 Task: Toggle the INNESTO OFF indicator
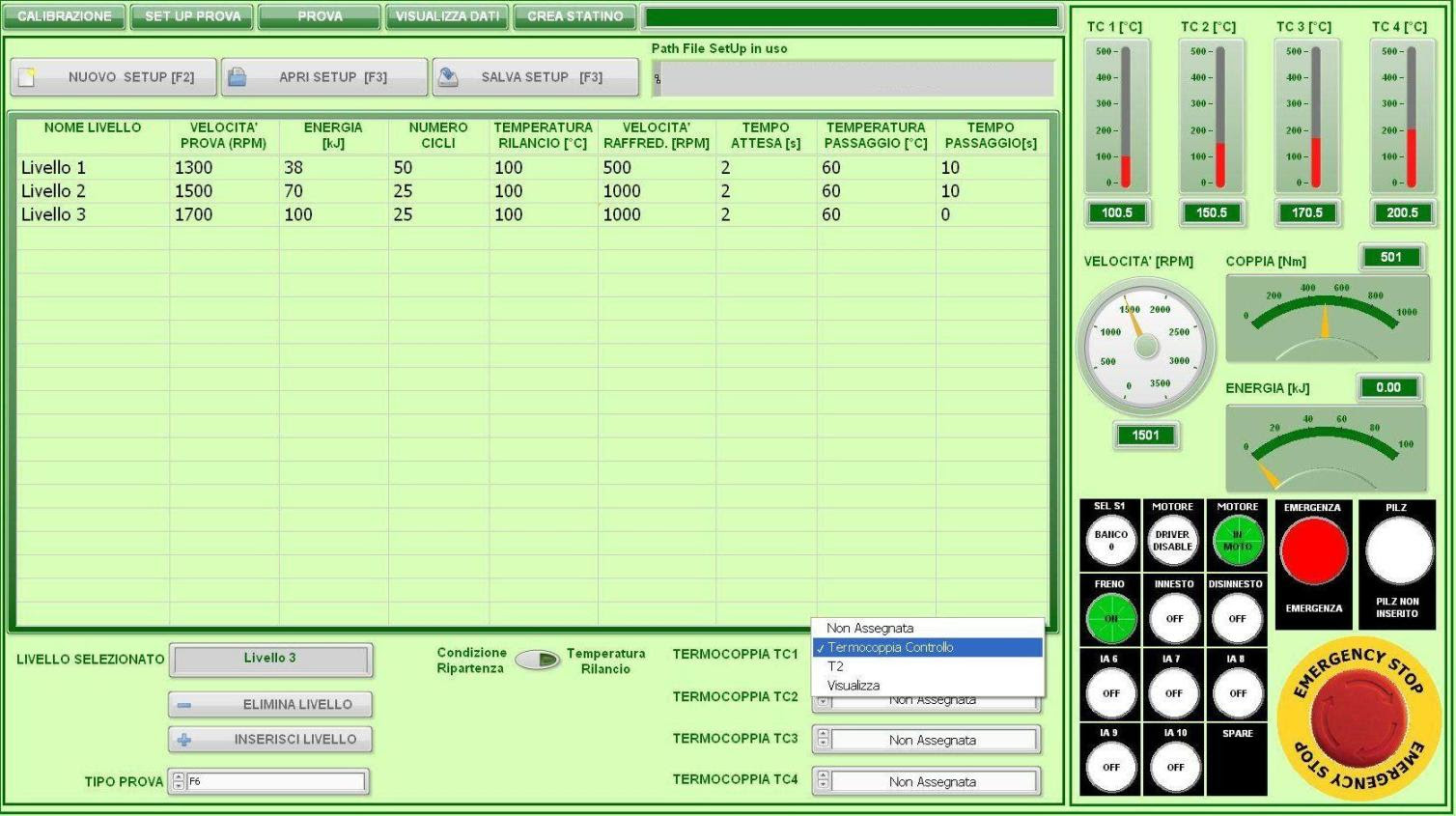tap(1173, 618)
